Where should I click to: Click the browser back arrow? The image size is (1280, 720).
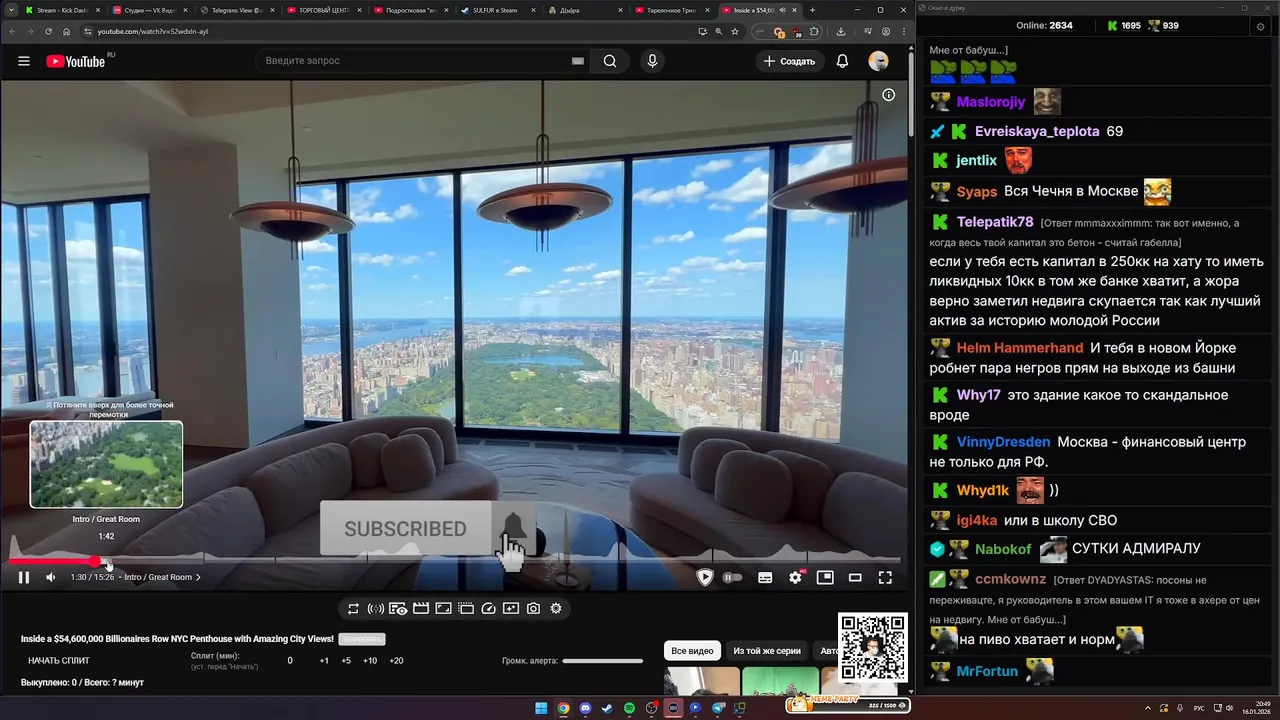coord(13,32)
